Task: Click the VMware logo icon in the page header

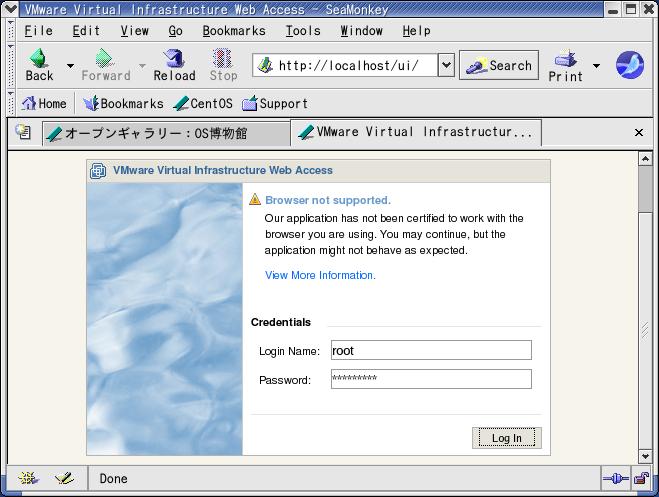Action: 98,171
